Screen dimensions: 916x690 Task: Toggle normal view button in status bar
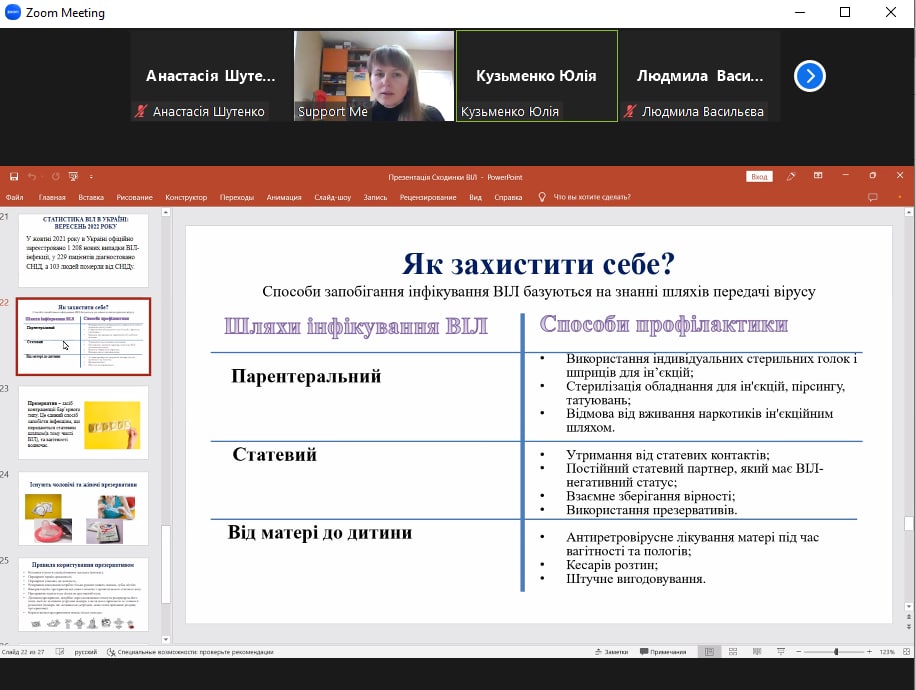click(x=709, y=651)
